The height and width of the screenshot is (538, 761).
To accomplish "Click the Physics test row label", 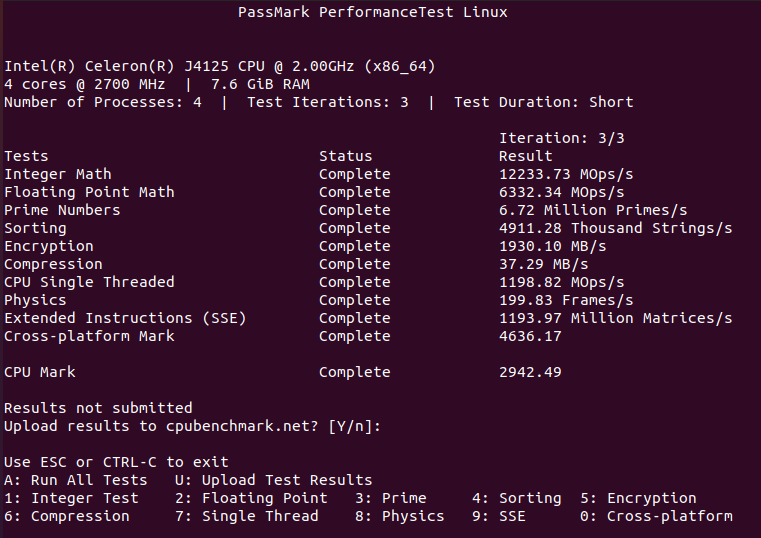I will coord(35,300).
